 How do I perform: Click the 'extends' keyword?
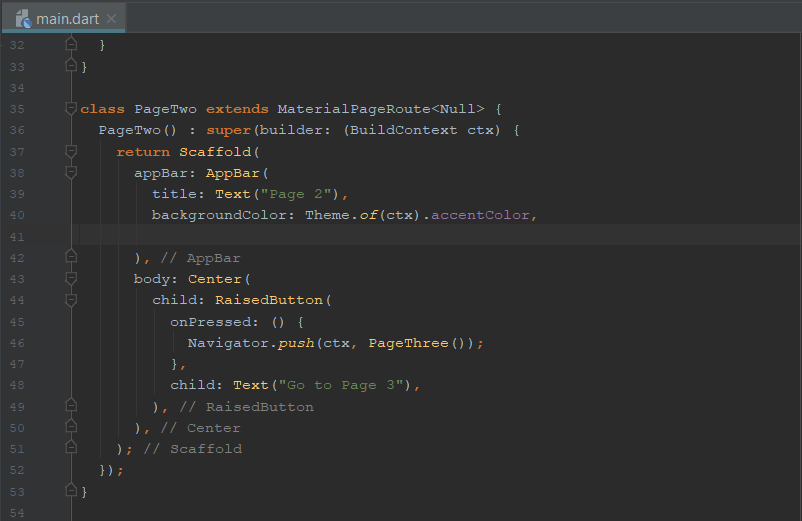[x=237, y=109]
